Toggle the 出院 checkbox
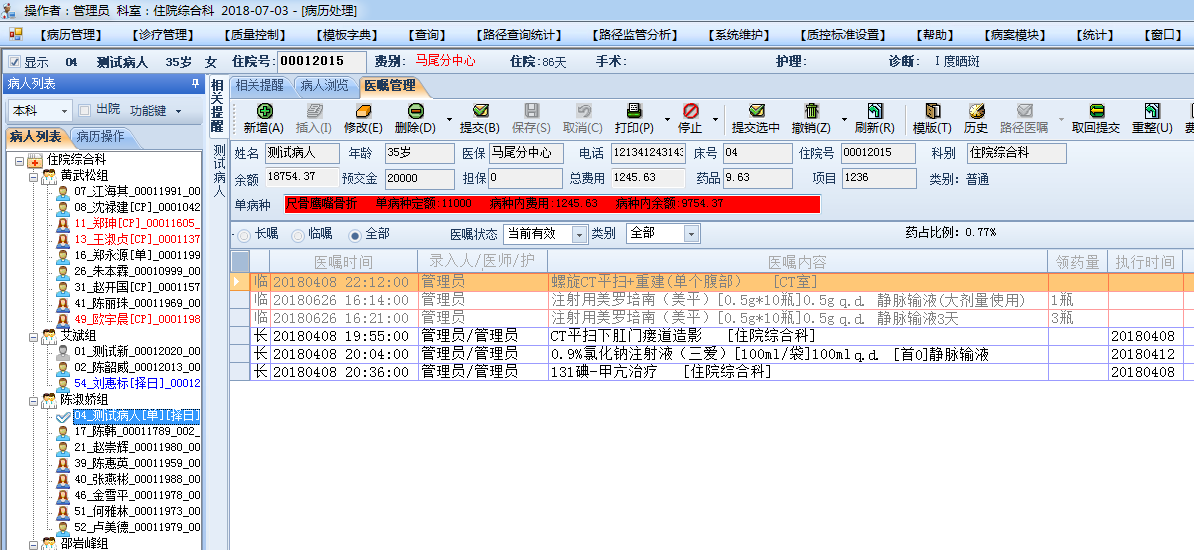The height and width of the screenshot is (550, 1194). click(x=85, y=110)
